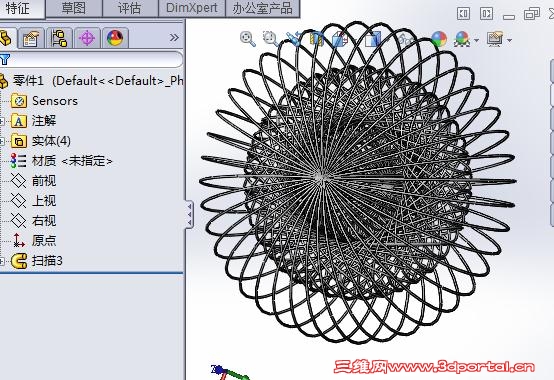Click the origin icon beside 原点
This screenshot has height=380, width=554.
click(18, 240)
